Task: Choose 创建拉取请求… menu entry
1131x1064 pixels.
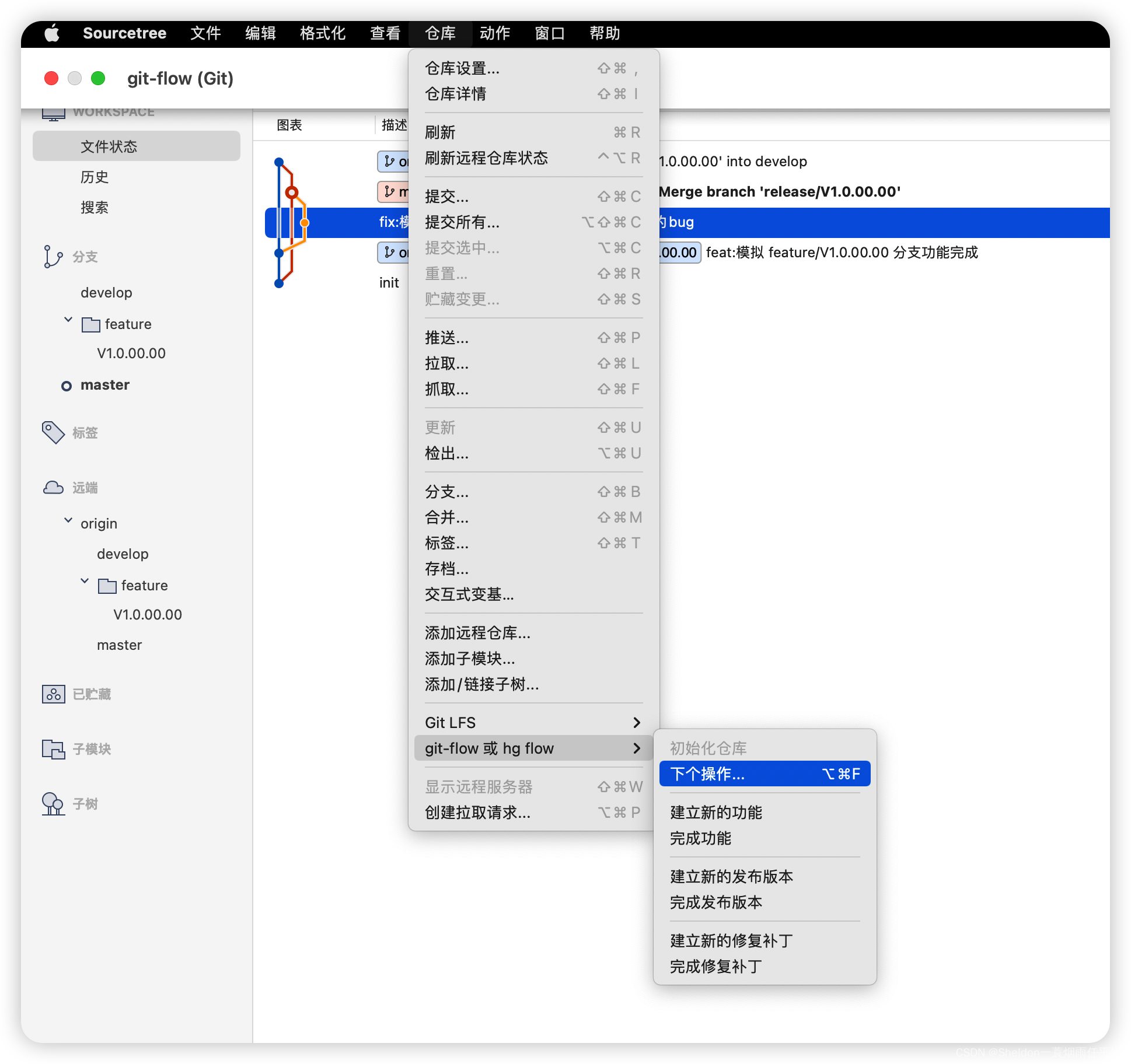Action: pyautogui.click(x=533, y=813)
